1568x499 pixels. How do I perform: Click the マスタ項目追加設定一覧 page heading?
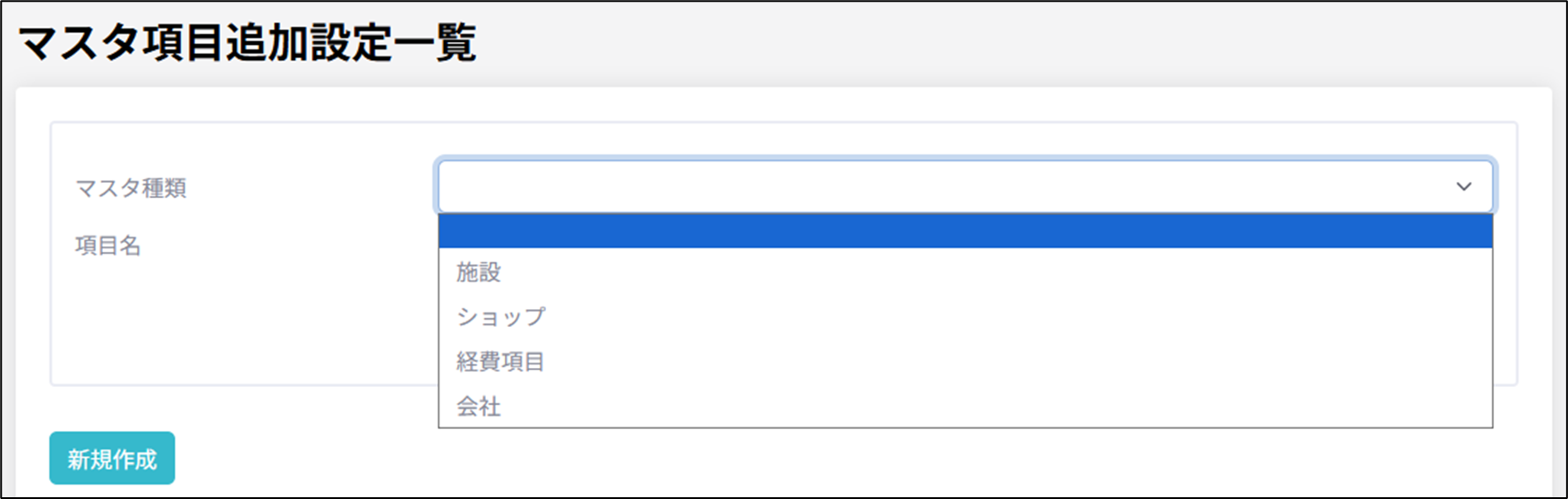(x=247, y=43)
